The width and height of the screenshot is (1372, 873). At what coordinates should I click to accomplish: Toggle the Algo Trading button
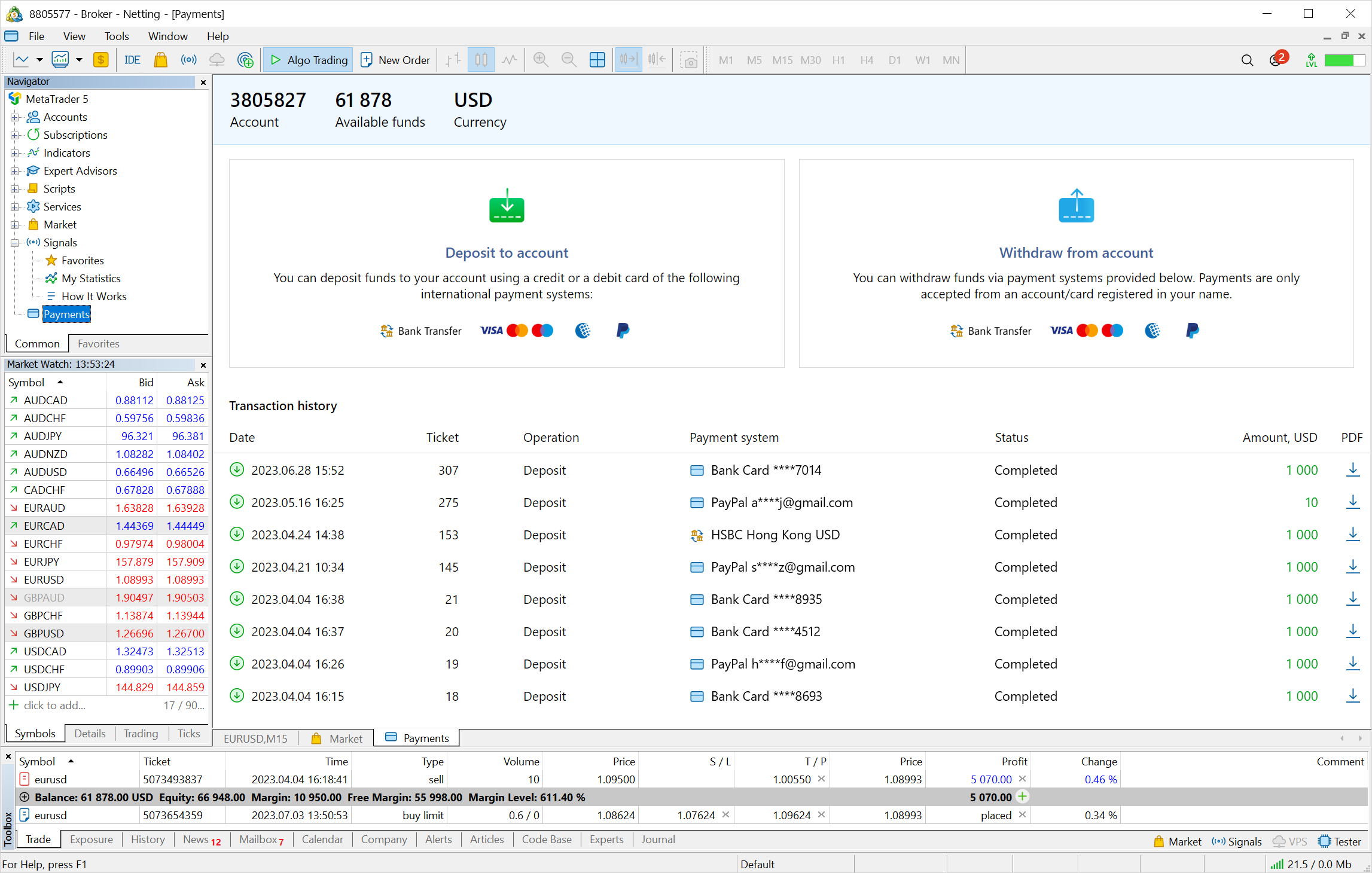click(x=309, y=60)
